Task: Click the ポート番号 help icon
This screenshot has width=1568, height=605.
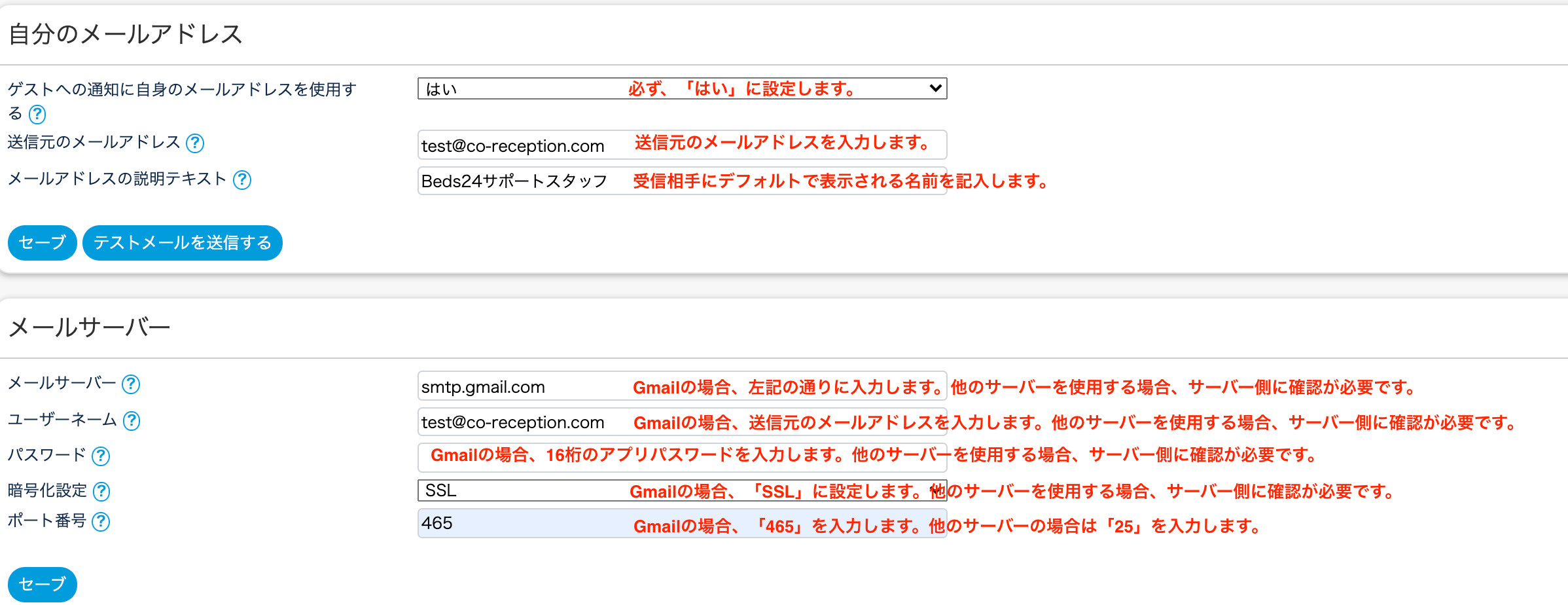Action: 101,522
